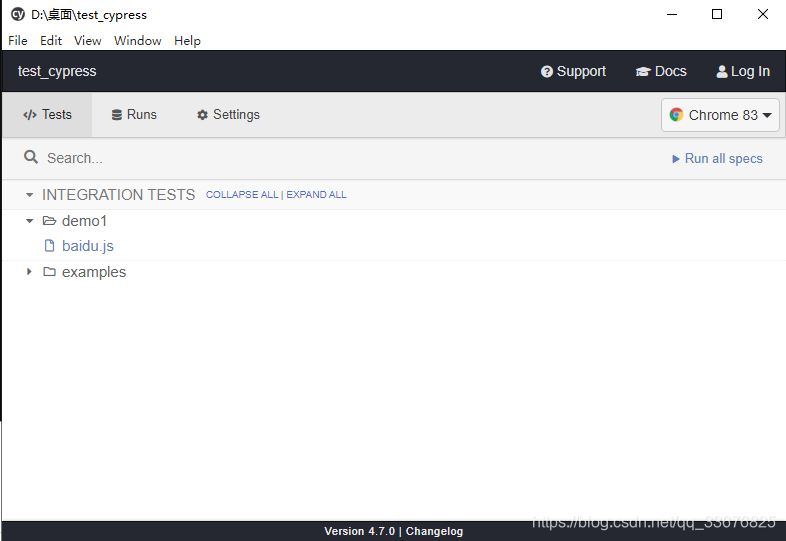Image resolution: width=786 pixels, height=541 pixels.
Task: Click the search magnifier icon
Action: click(x=31, y=157)
